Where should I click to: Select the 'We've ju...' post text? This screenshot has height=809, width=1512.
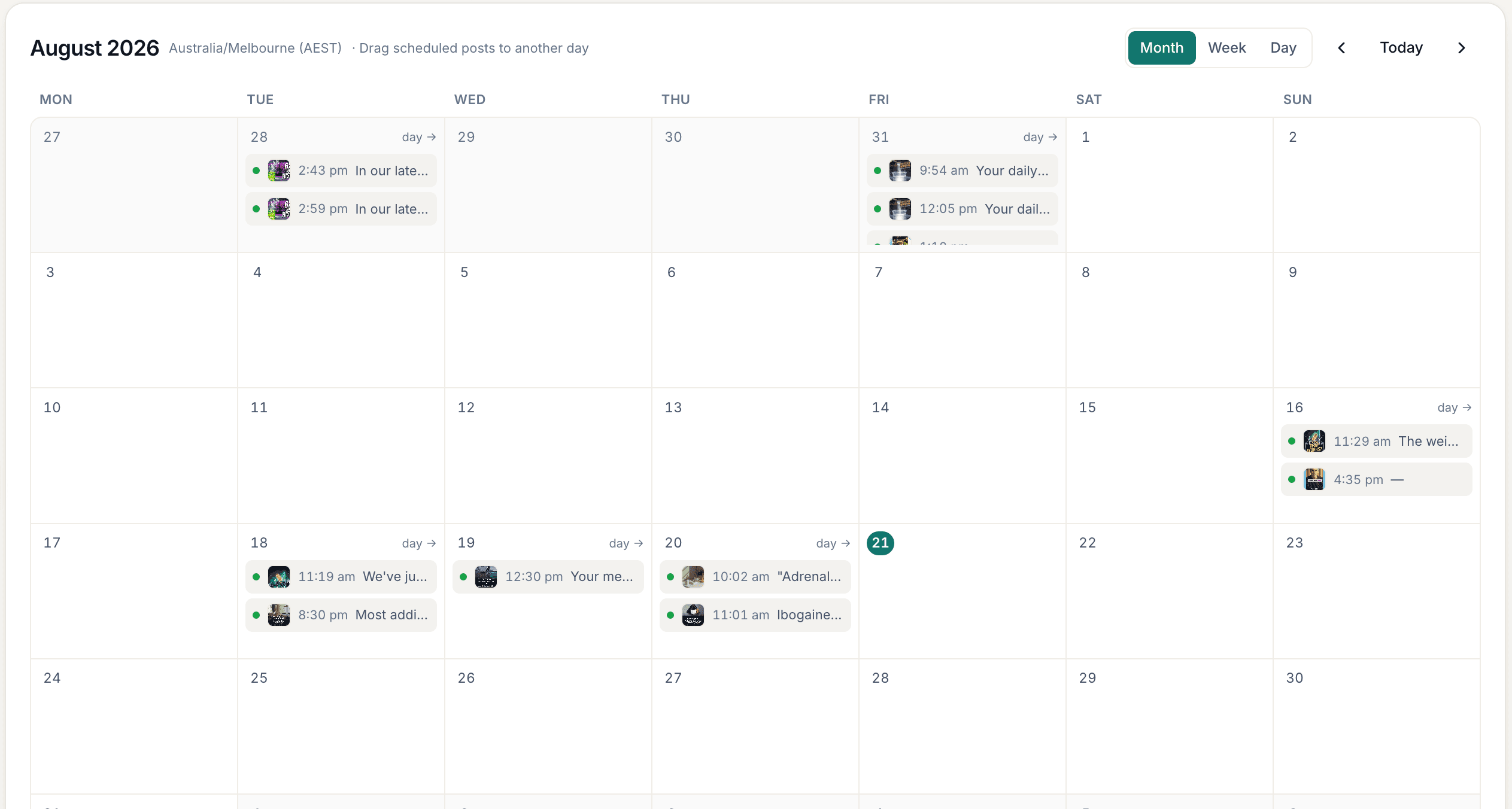(395, 577)
